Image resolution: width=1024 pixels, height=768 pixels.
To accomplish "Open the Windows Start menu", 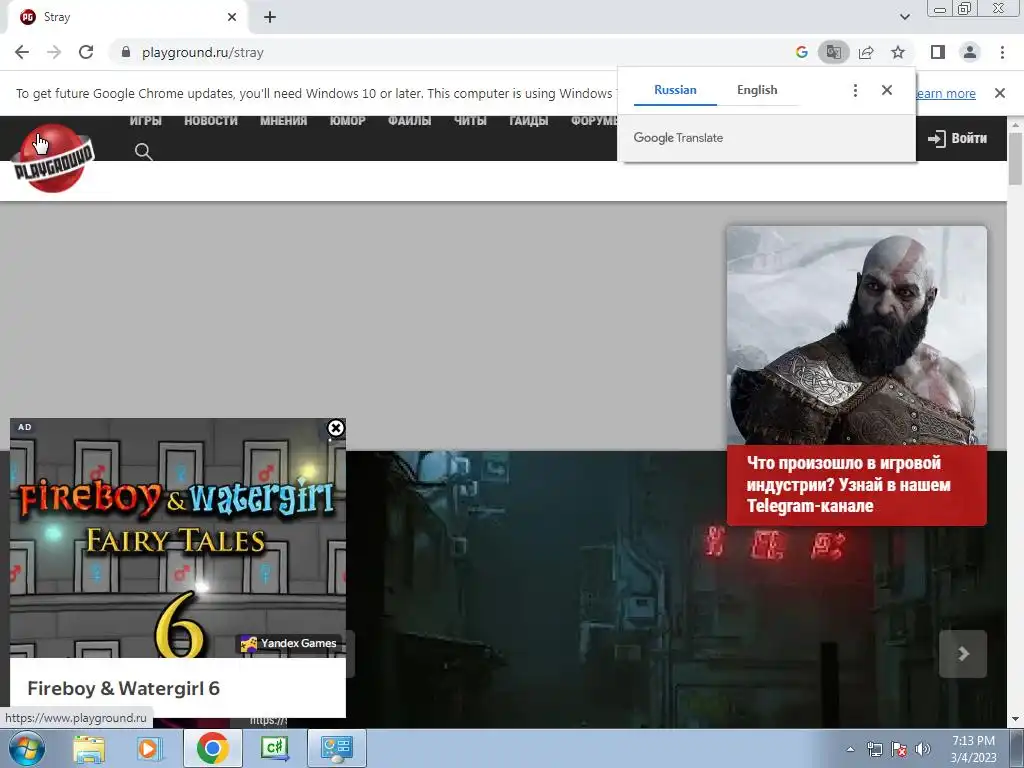I will (25, 748).
